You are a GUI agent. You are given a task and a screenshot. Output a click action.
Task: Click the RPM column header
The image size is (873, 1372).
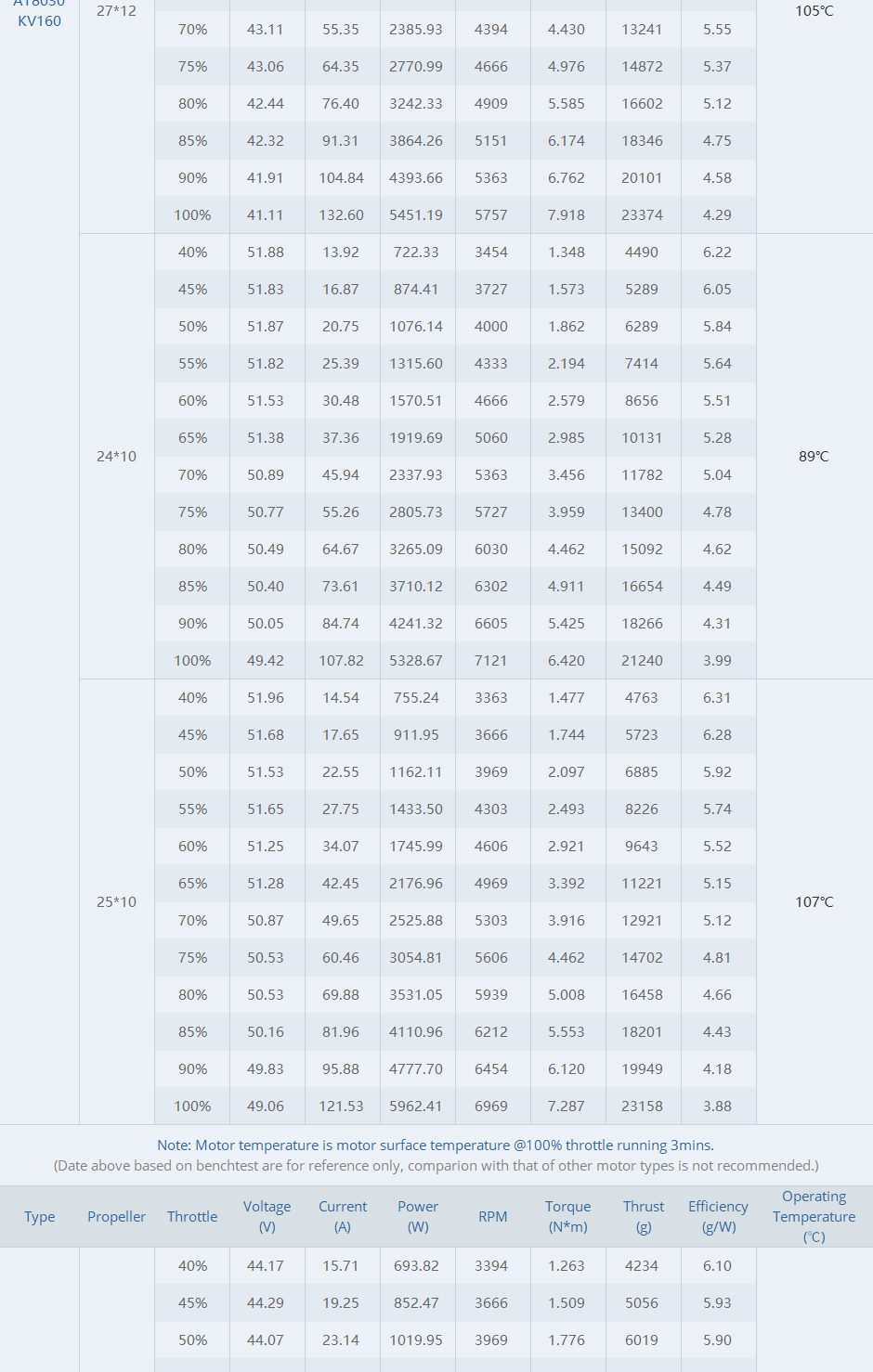pyautogui.click(x=492, y=1216)
